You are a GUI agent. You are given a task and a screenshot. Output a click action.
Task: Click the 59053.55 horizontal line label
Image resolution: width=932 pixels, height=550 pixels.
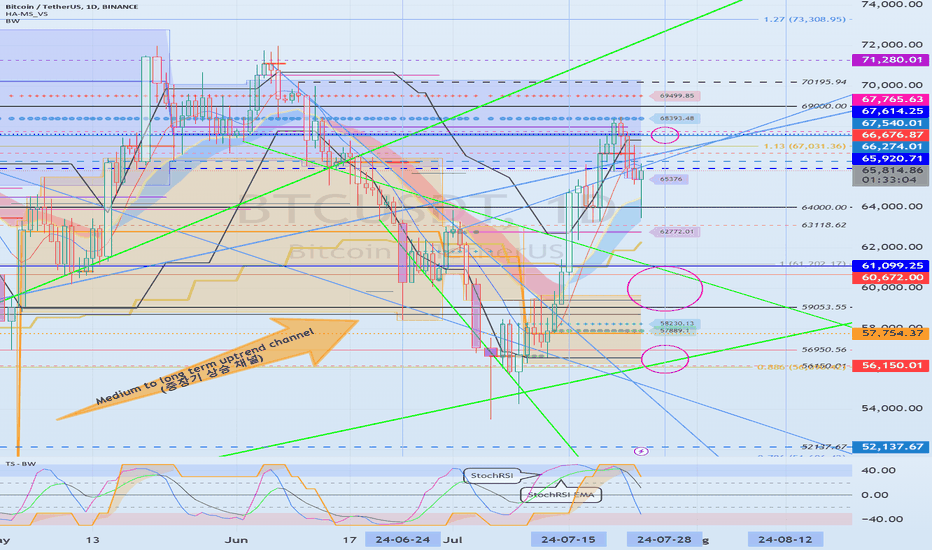pyautogui.click(x=823, y=307)
